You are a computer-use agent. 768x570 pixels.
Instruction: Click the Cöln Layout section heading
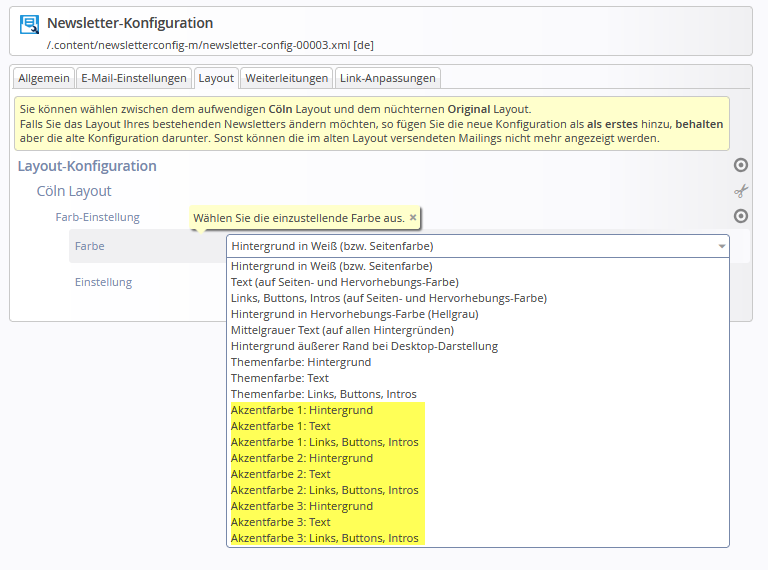pyautogui.click(x=74, y=191)
